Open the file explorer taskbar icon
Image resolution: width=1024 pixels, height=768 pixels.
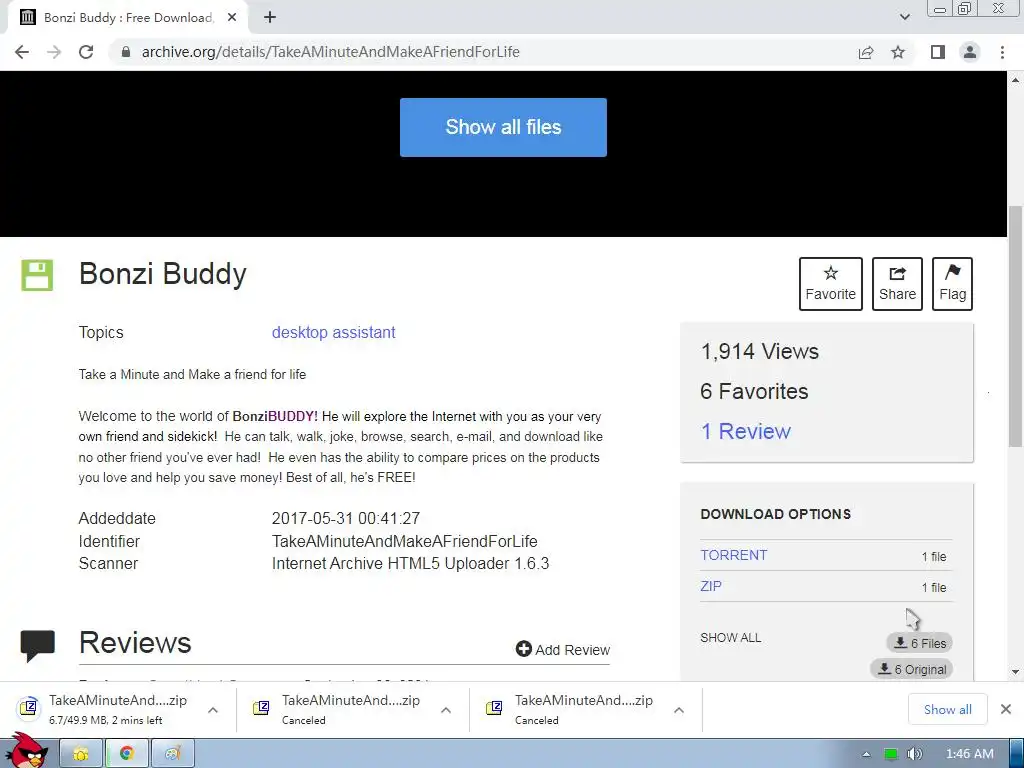[81, 754]
